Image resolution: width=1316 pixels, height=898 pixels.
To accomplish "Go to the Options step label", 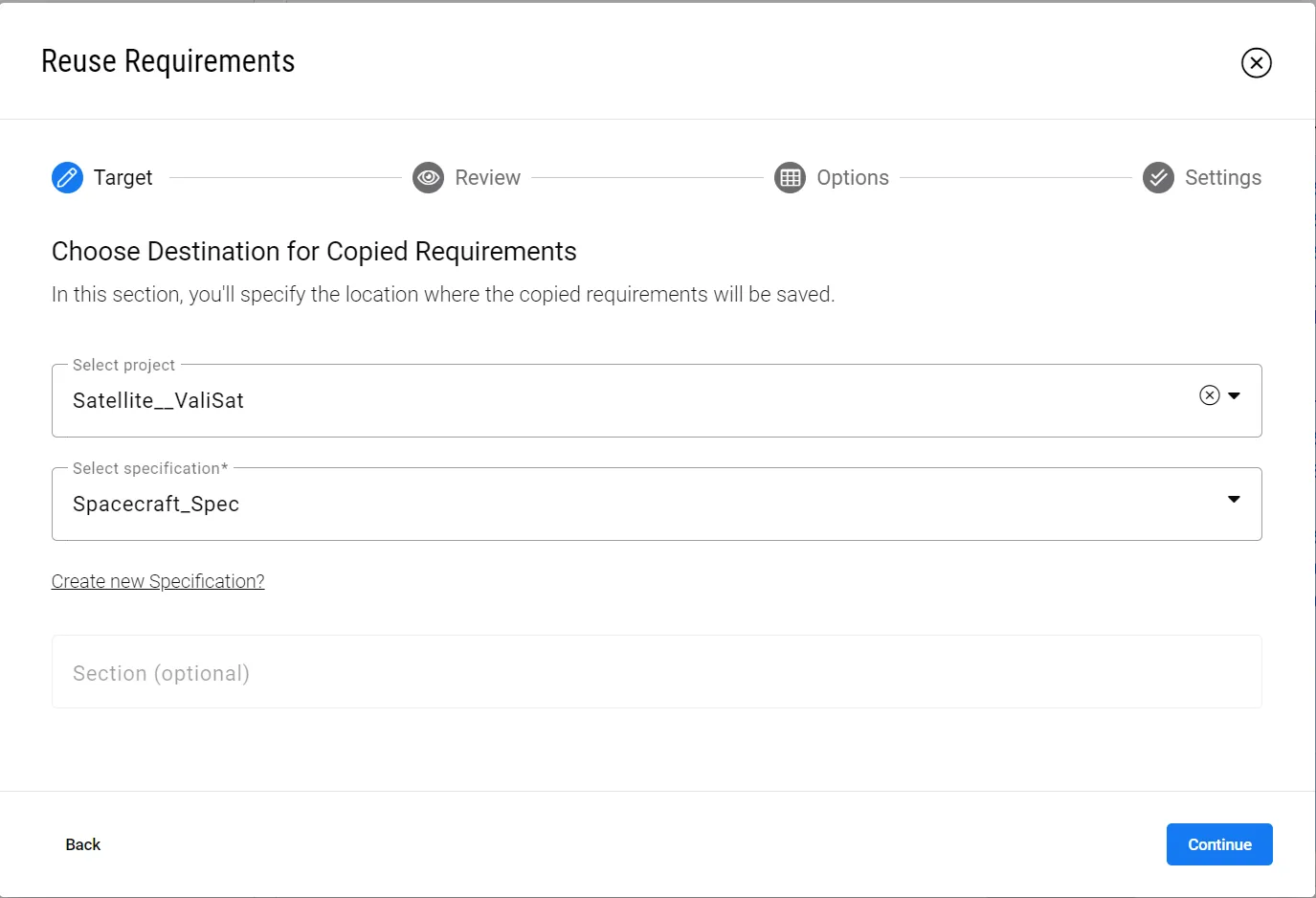I will click(x=853, y=177).
